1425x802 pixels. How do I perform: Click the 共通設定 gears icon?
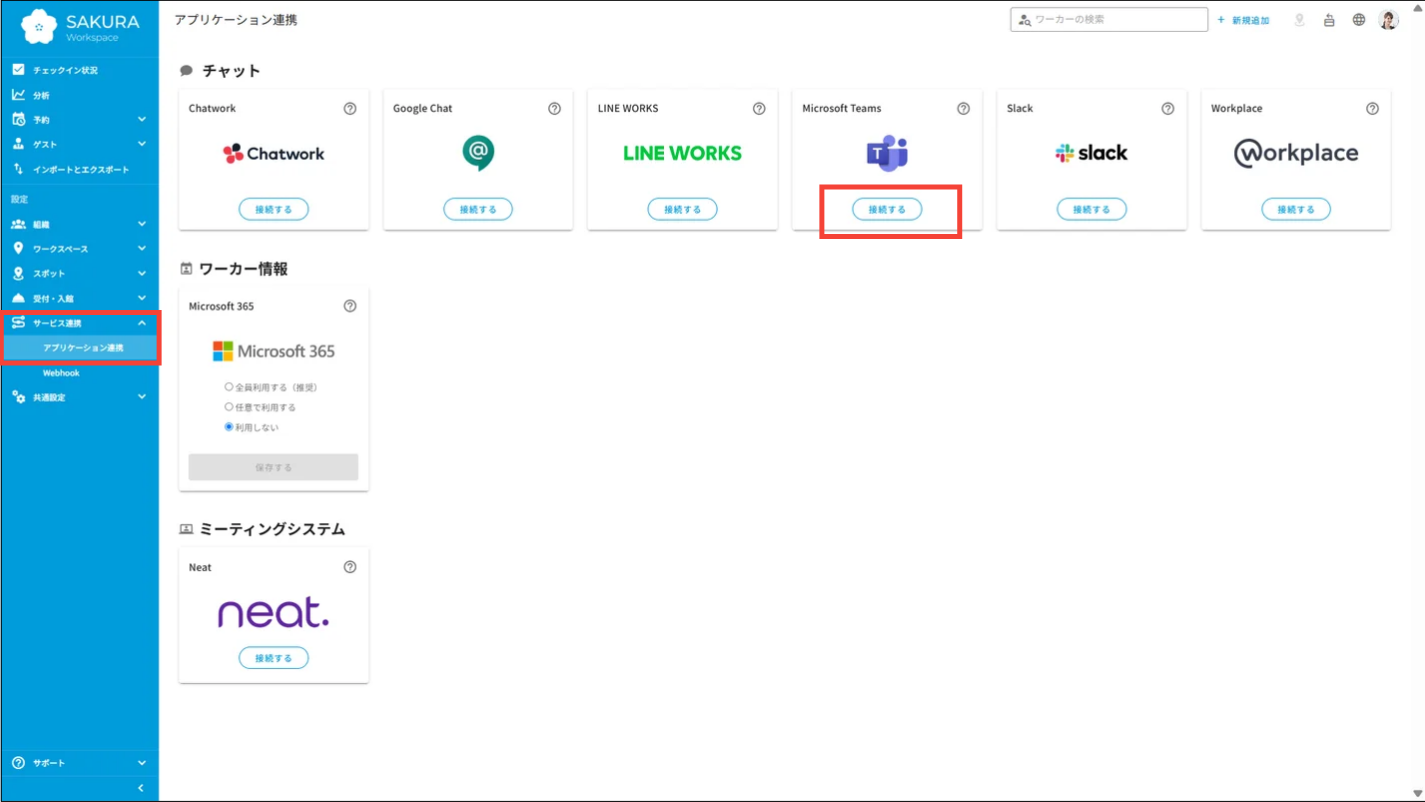coord(18,397)
